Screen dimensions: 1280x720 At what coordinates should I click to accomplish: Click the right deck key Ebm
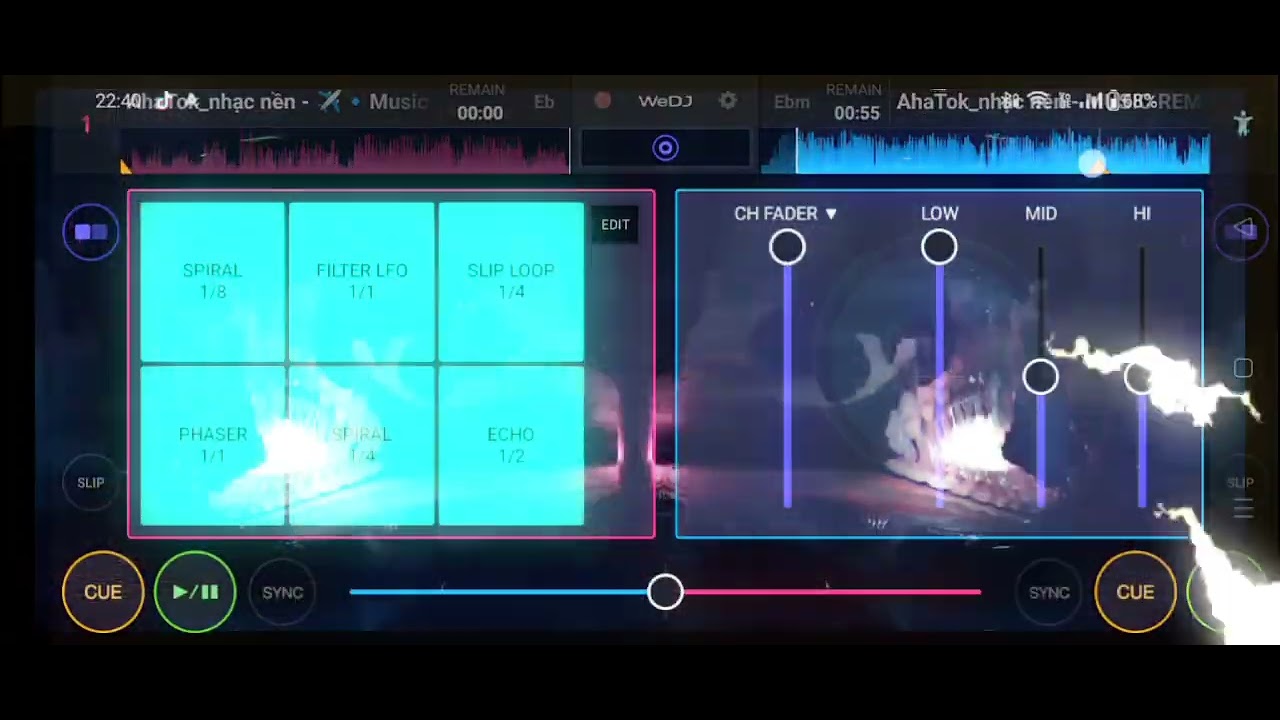[792, 102]
